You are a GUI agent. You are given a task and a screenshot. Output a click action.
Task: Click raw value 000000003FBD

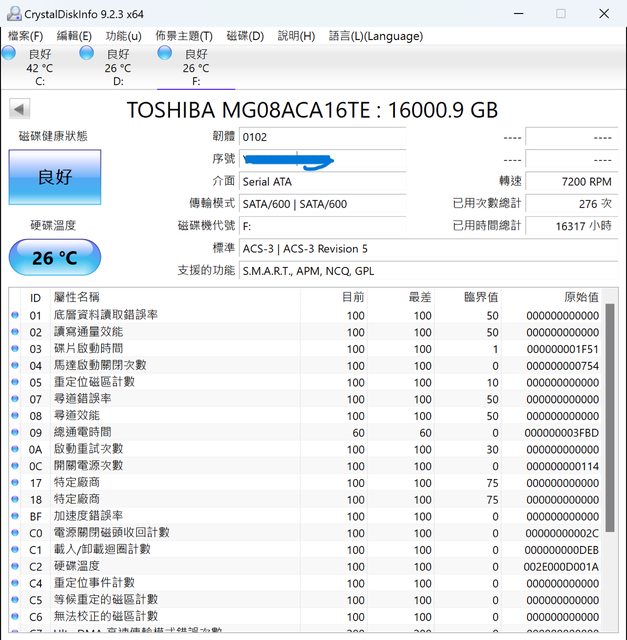click(x=562, y=433)
